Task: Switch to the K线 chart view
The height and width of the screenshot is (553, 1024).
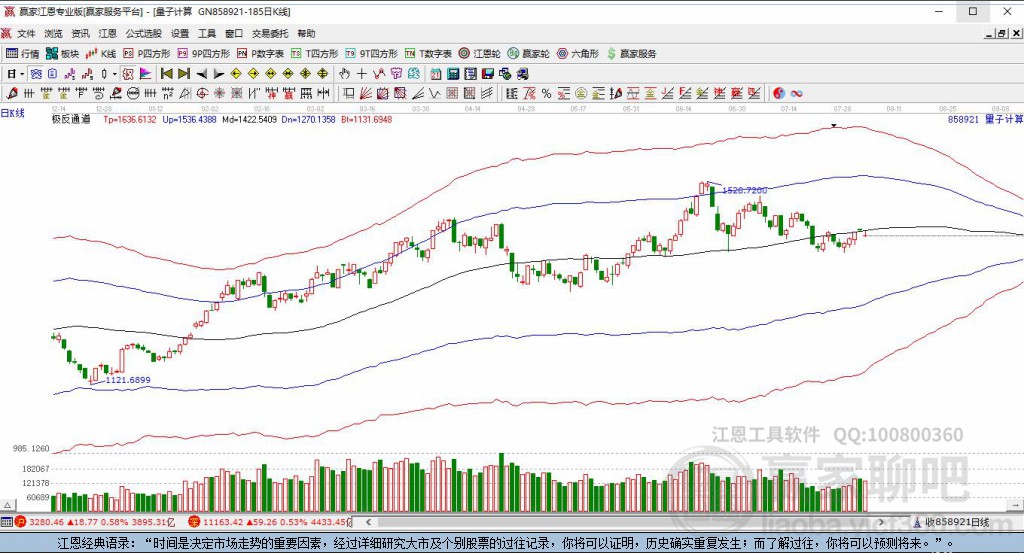Action: (101, 54)
